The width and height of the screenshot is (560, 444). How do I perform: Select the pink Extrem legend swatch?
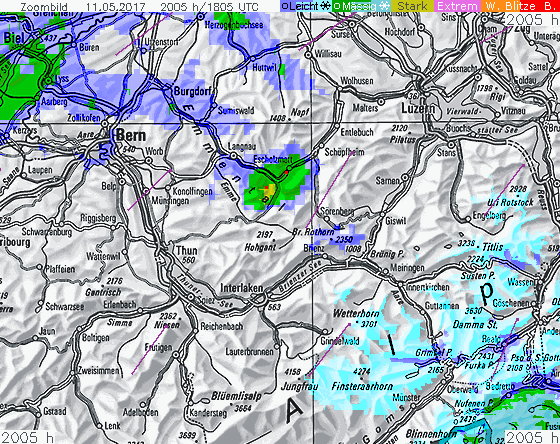[x=457, y=6]
